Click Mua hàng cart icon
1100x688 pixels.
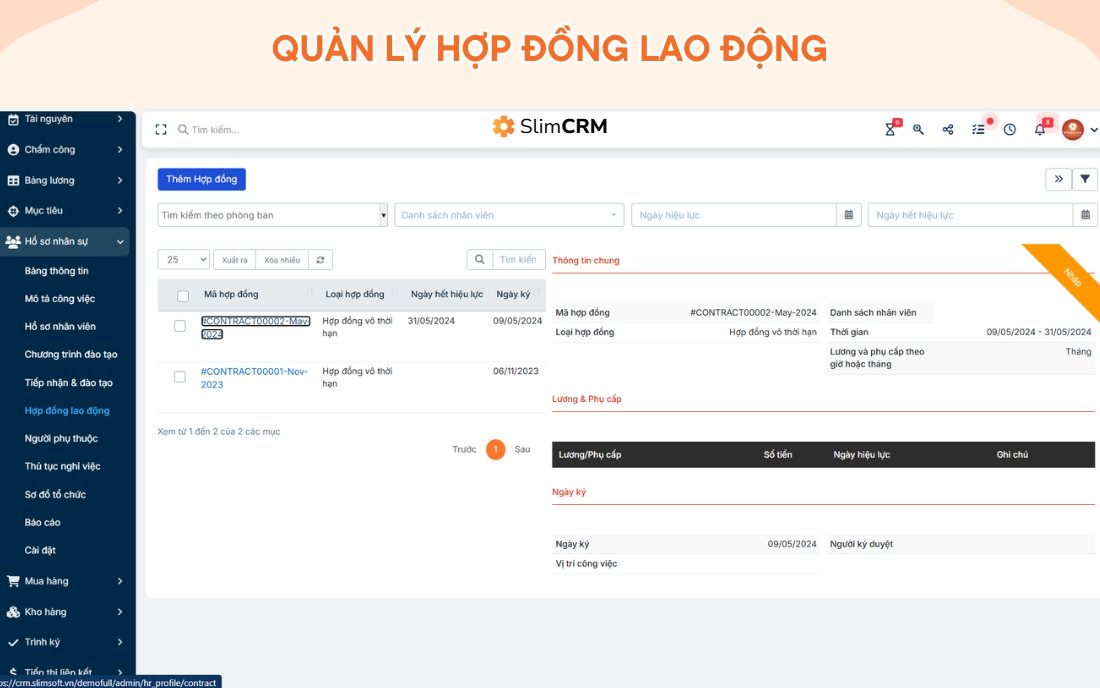13,581
